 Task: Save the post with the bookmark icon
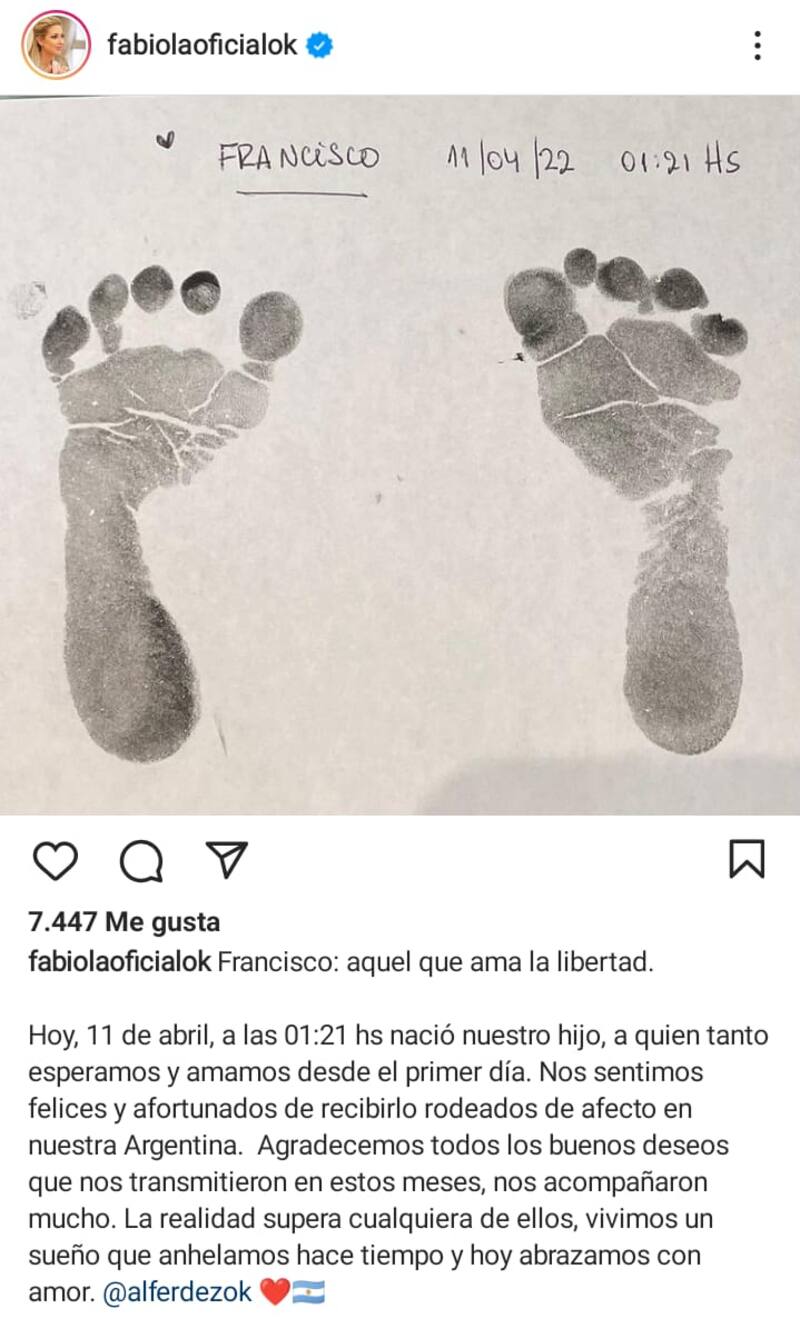[747, 860]
